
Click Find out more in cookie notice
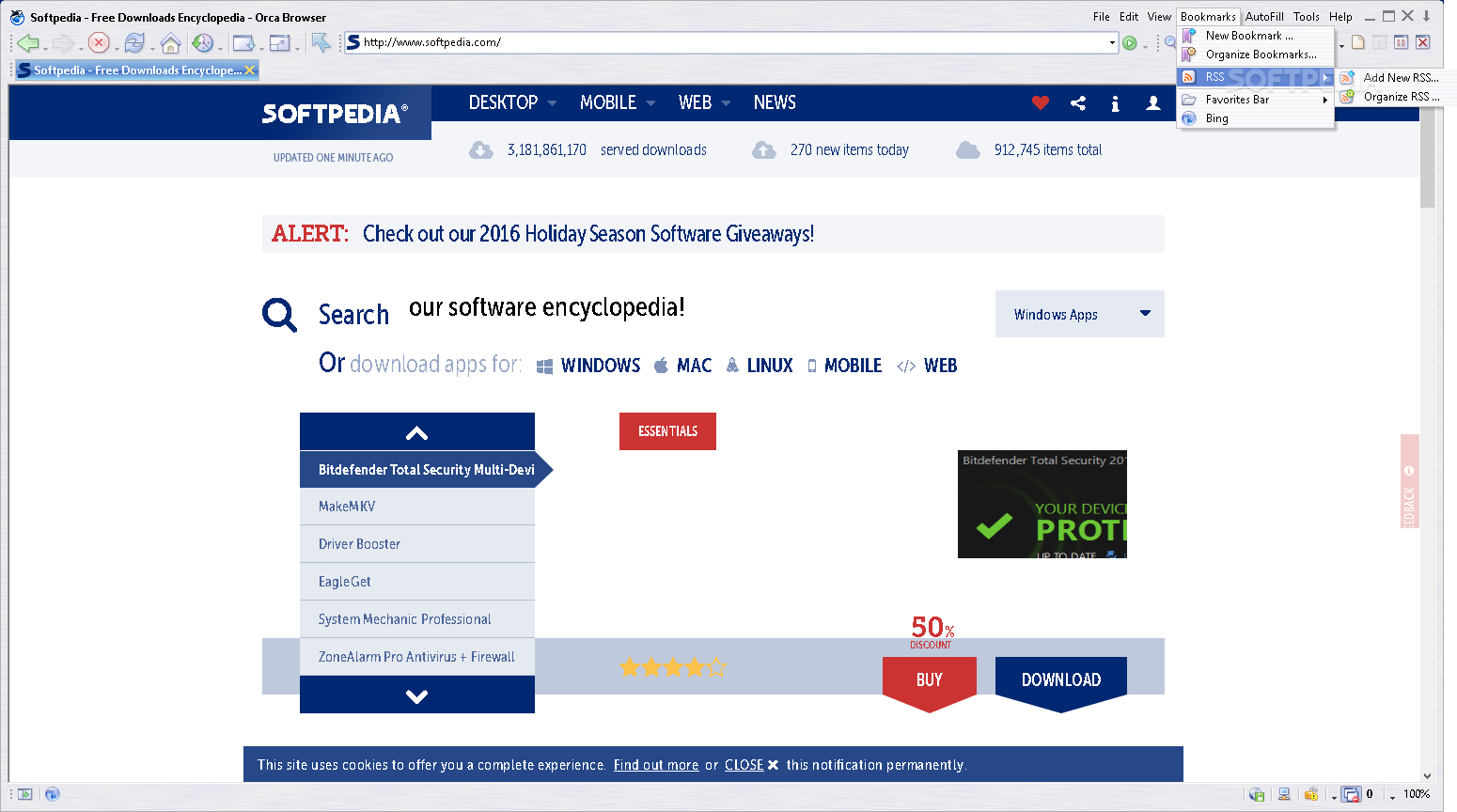656,765
